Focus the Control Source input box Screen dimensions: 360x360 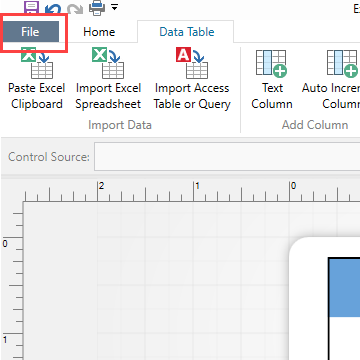pos(227,157)
